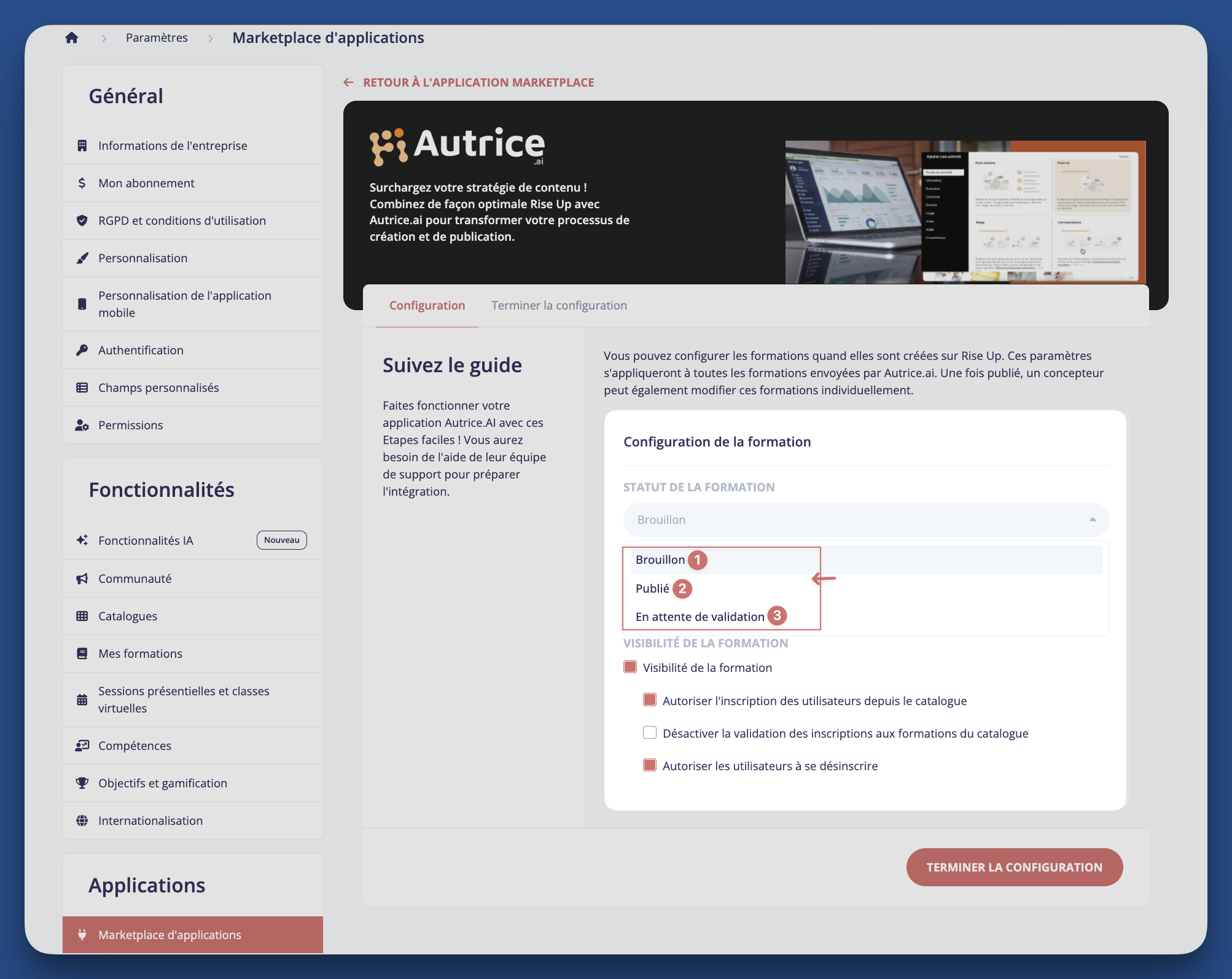
Task: Click the Autrice app preview thumbnail
Action: (965, 211)
